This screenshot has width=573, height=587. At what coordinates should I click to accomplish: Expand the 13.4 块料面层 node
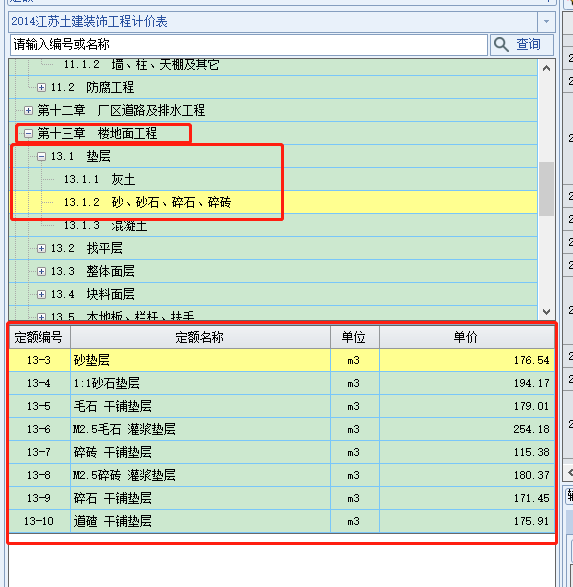41,295
